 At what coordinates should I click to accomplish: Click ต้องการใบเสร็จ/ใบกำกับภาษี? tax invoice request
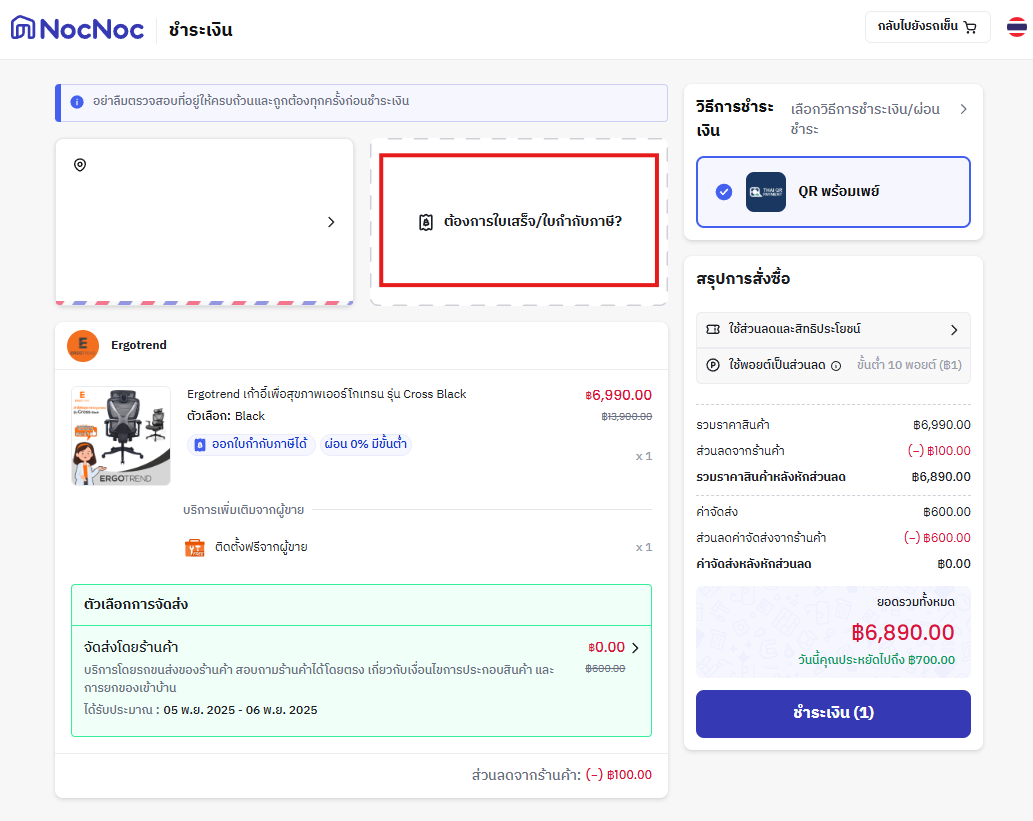520,221
